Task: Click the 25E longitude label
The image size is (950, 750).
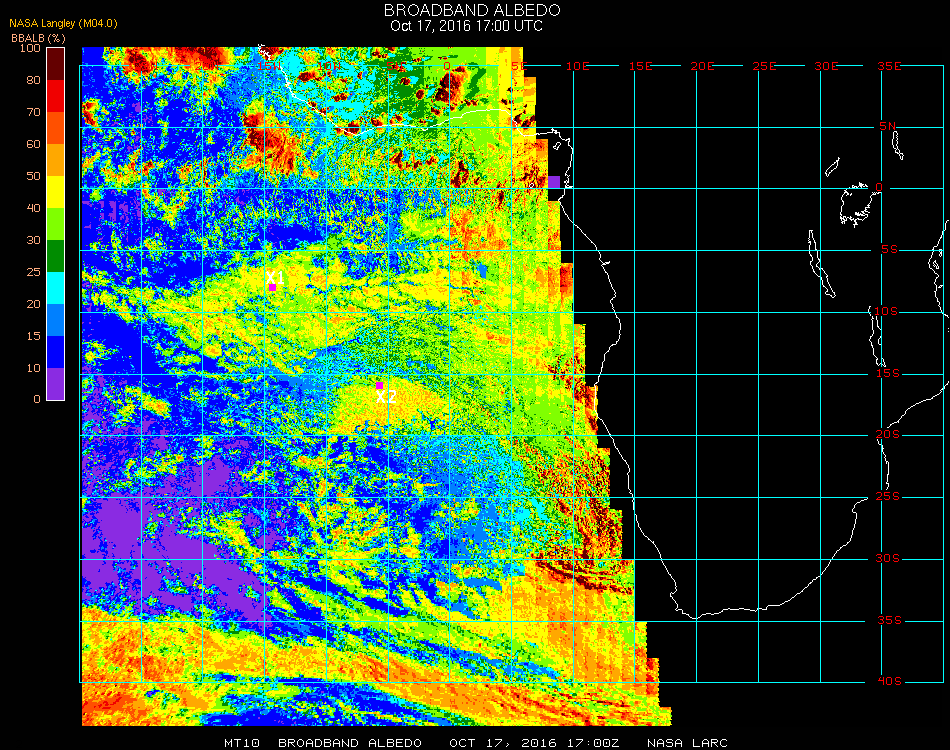Action: click(764, 66)
